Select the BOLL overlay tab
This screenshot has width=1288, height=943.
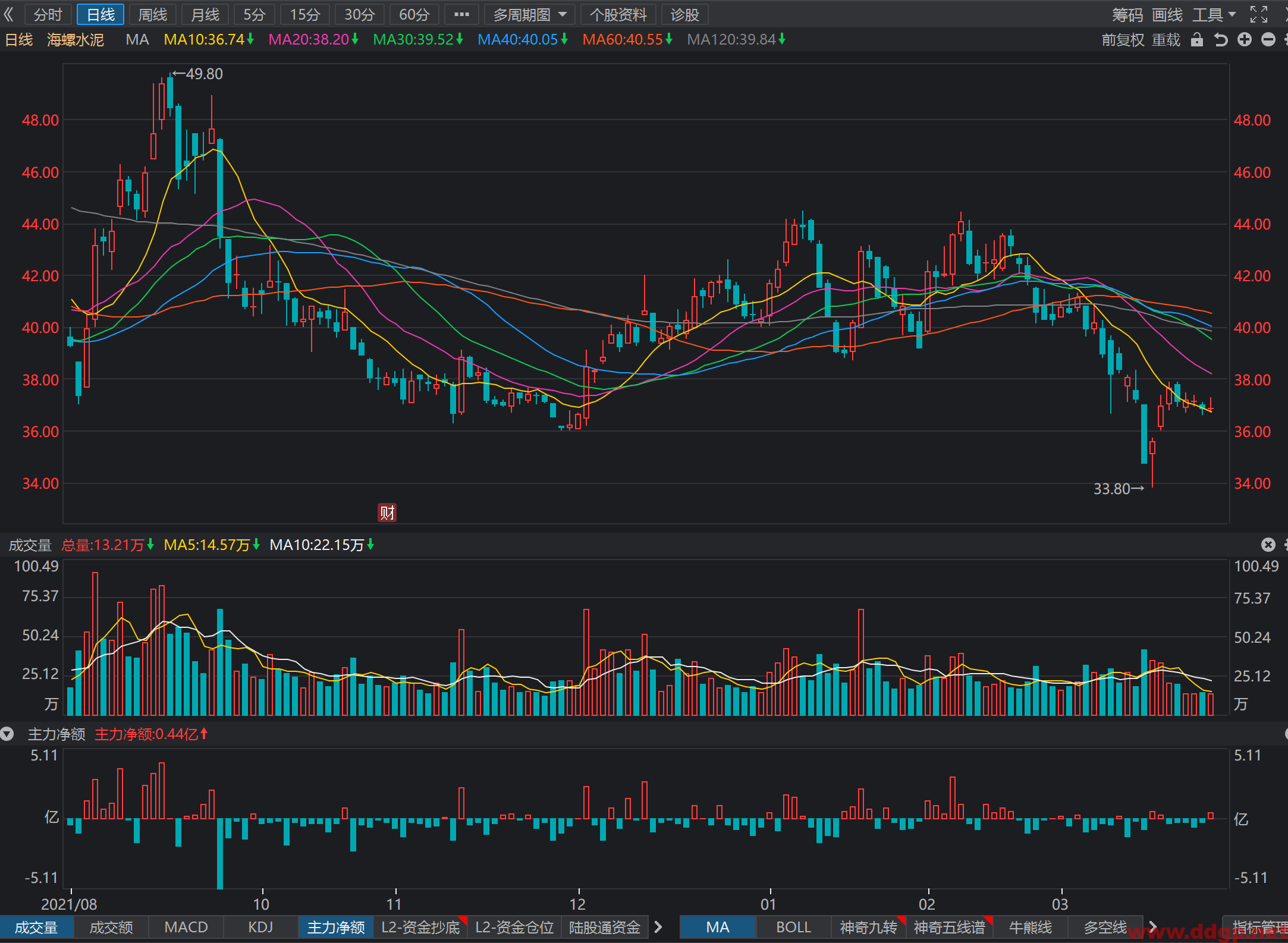pos(793,927)
